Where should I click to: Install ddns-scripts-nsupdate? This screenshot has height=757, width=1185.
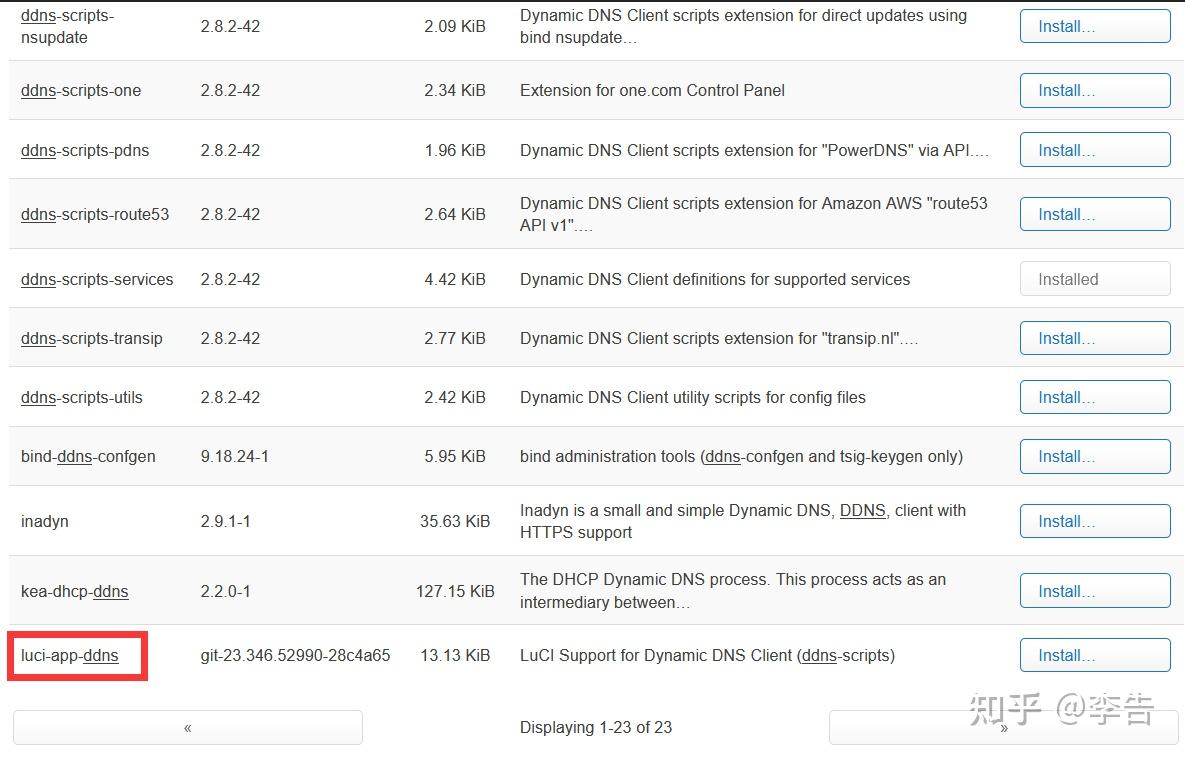coord(1094,26)
